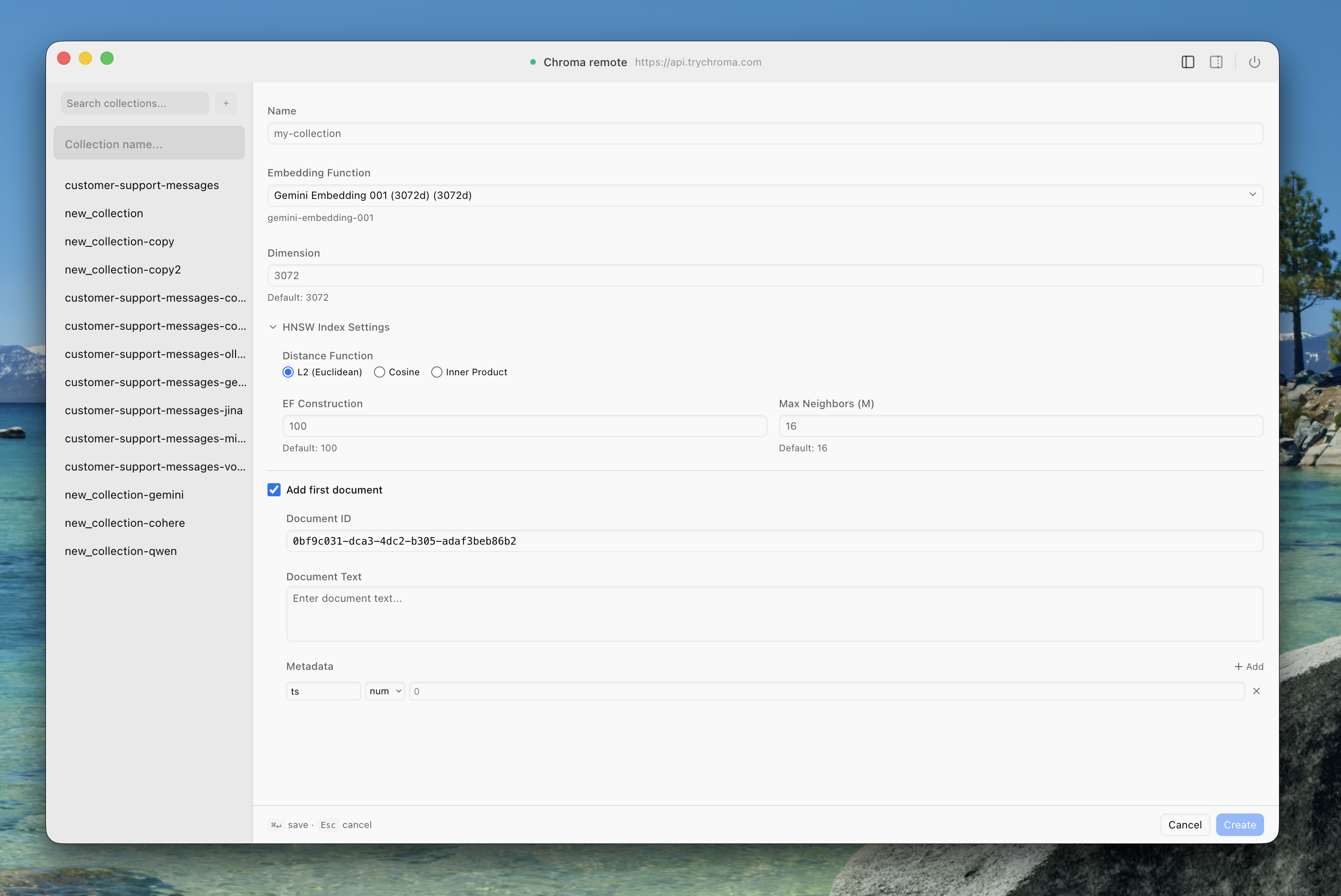The height and width of the screenshot is (896, 1341).
Task: Toggle the right sidebar panel icon
Action: tap(1216, 62)
